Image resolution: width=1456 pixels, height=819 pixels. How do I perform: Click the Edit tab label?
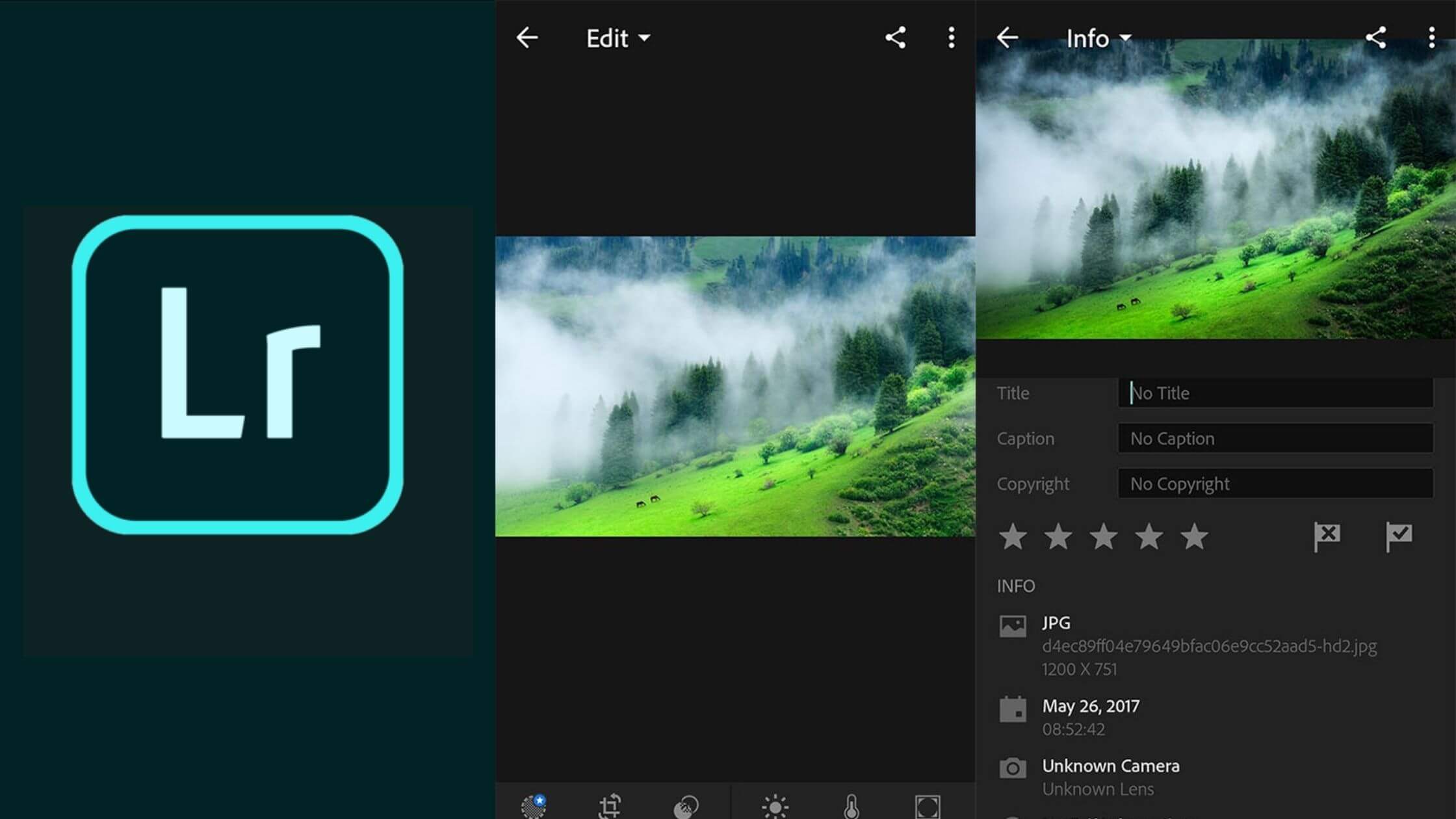(x=609, y=37)
